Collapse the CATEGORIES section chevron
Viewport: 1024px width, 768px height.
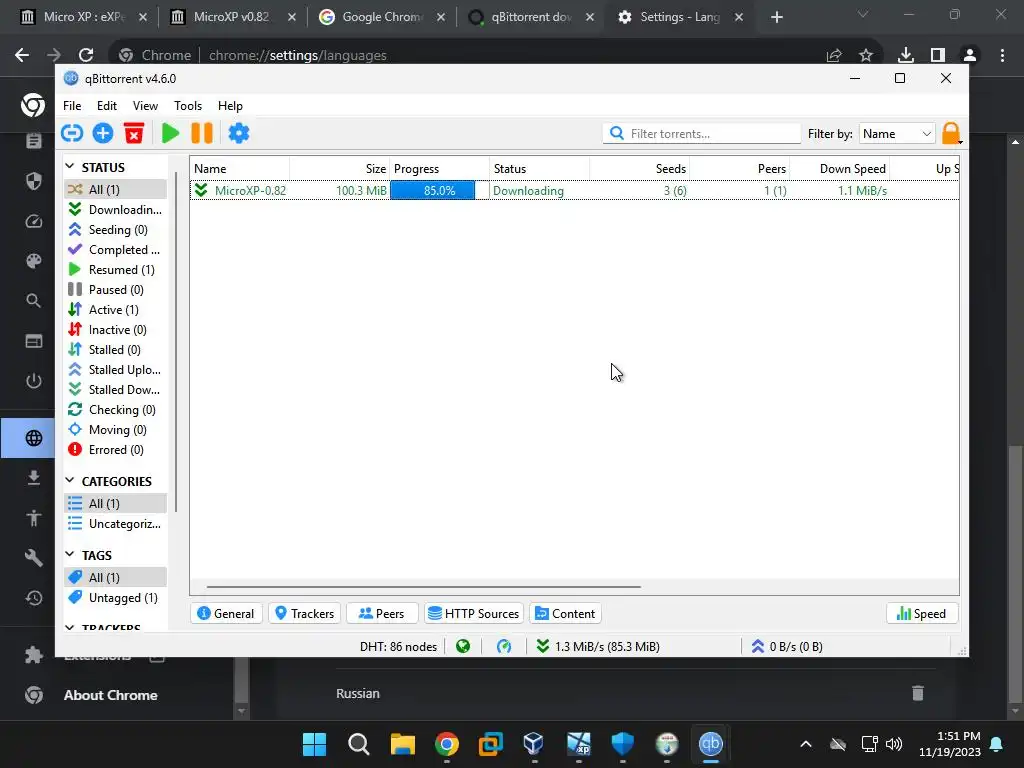pos(70,481)
